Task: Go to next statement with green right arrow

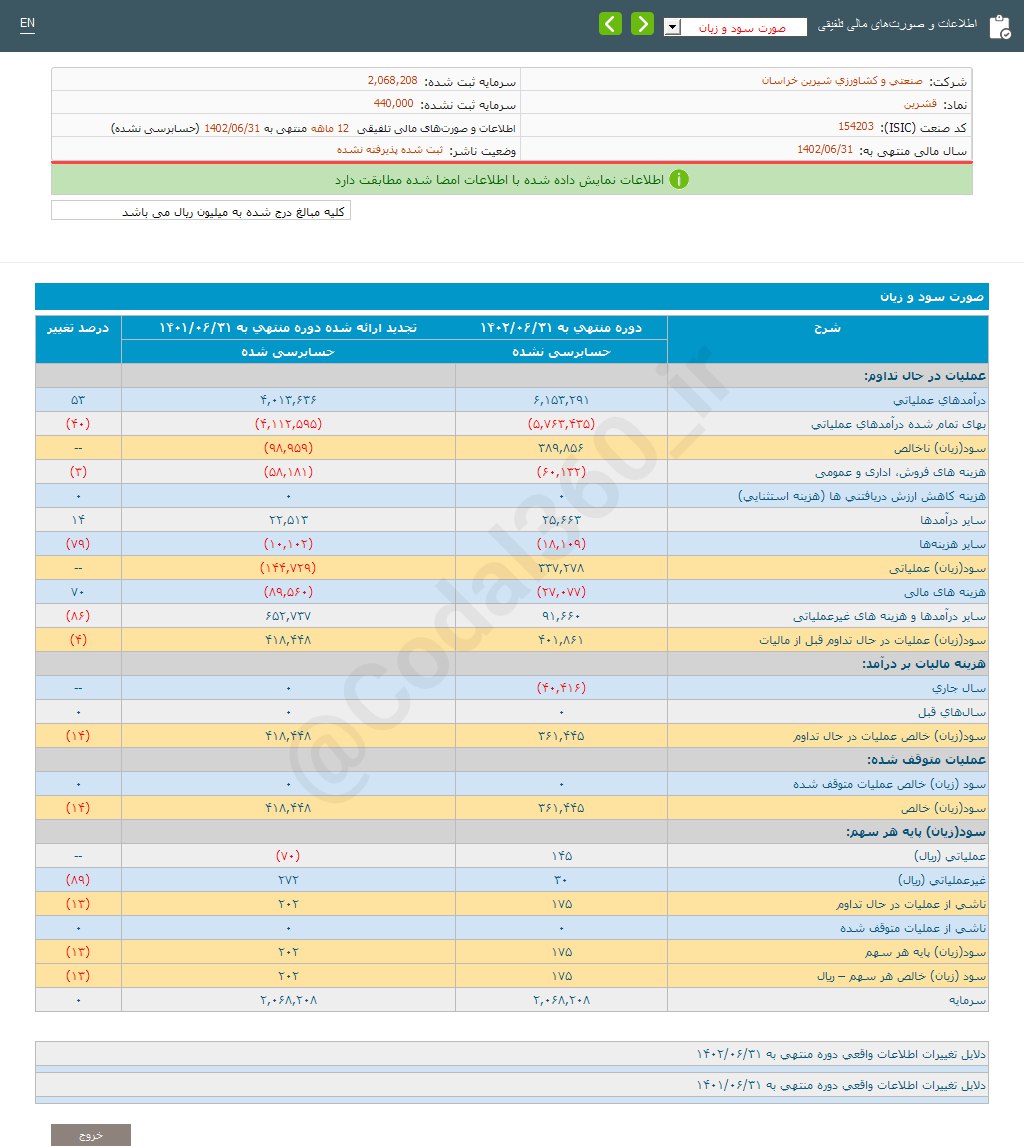Action: [x=642, y=22]
